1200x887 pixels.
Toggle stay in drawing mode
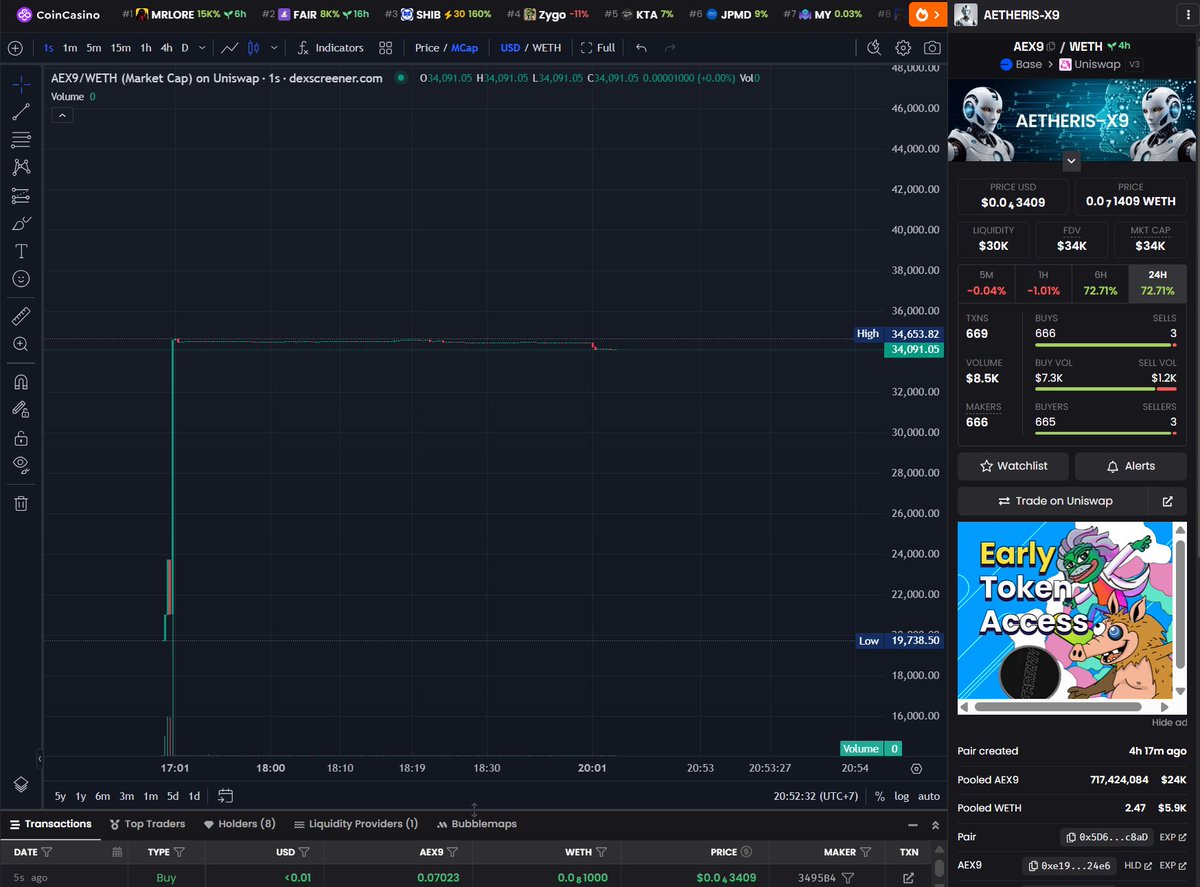tap(21, 409)
